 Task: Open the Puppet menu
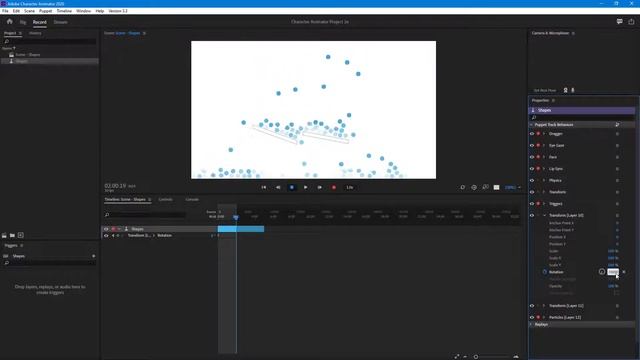(x=45, y=11)
